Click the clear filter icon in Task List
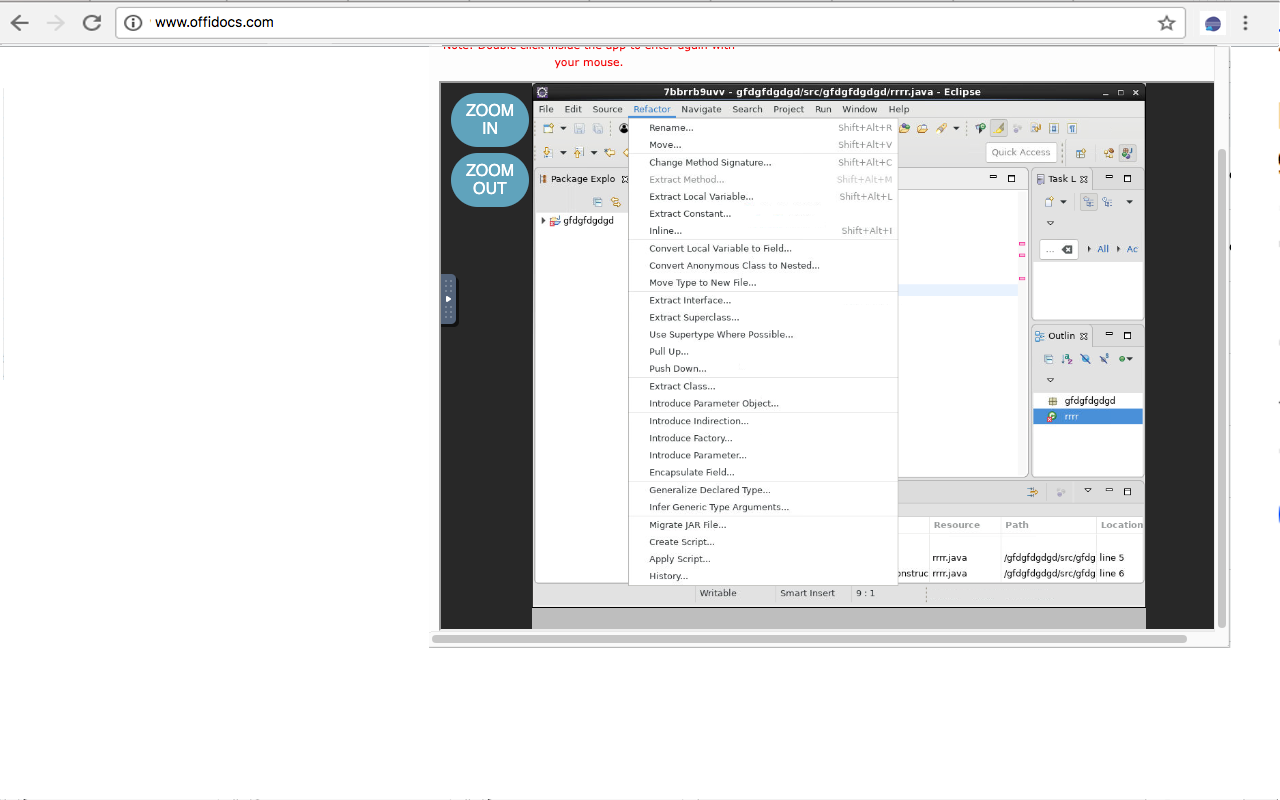This screenshot has width=1280, height=800. pyautogui.click(x=1066, y=249)
